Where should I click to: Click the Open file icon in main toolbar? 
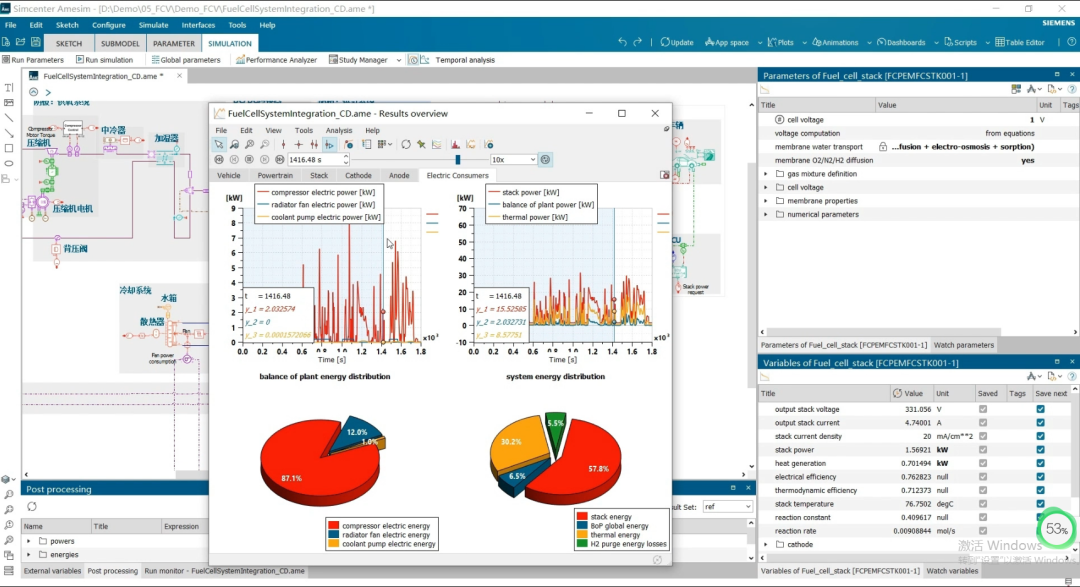coord(21,42)
